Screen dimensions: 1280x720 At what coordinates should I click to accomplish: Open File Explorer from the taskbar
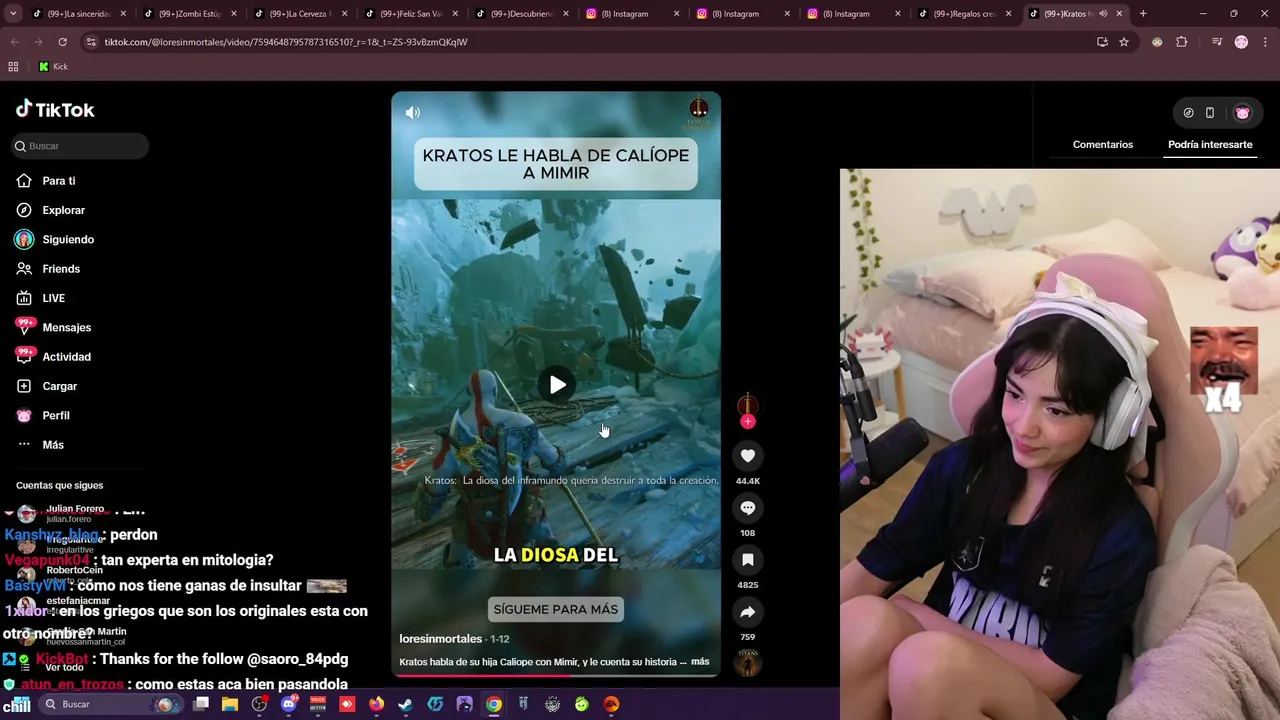(230, 704)
